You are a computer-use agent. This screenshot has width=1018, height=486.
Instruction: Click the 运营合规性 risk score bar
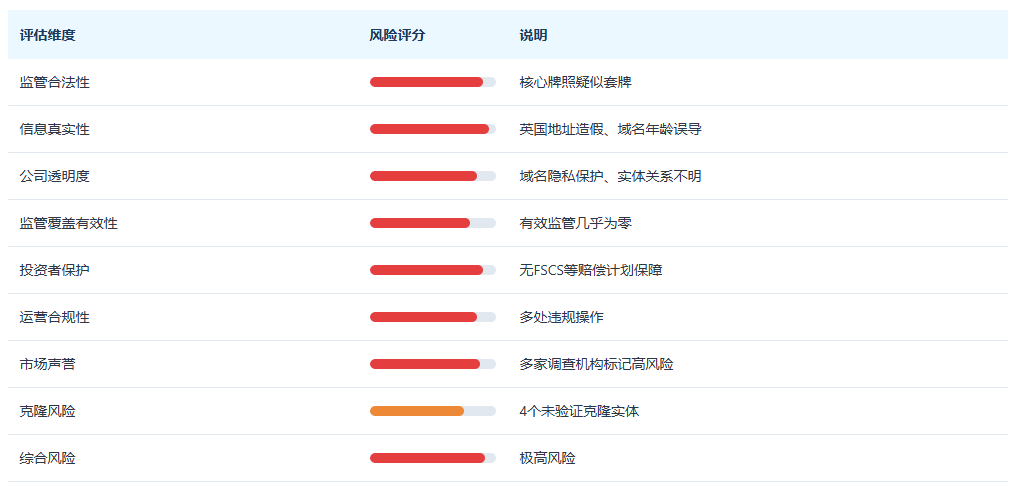[433, 317]
